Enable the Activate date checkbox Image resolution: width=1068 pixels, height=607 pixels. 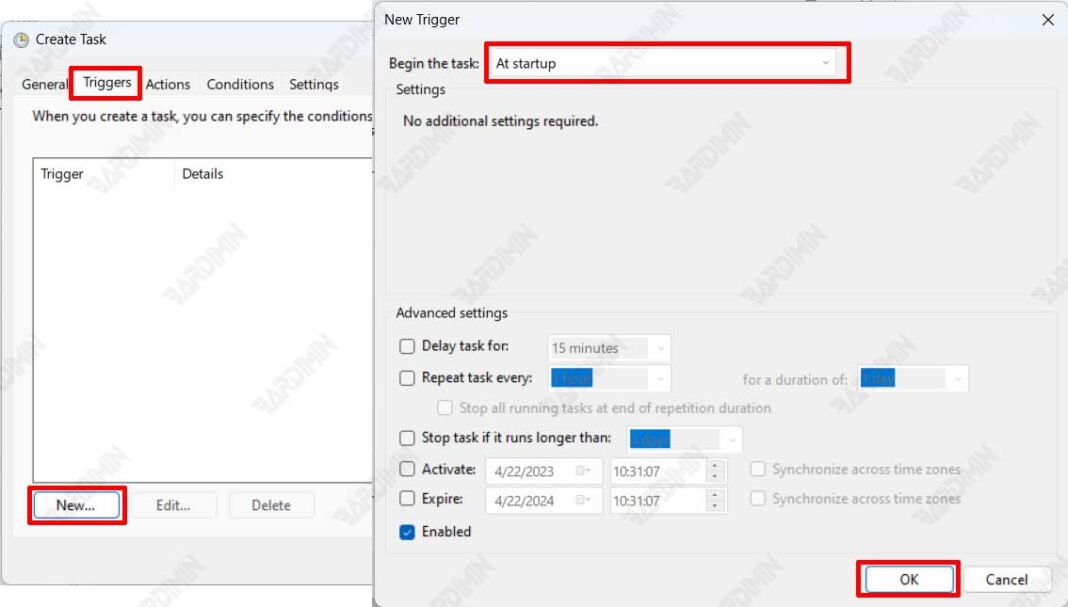[407, 469]
